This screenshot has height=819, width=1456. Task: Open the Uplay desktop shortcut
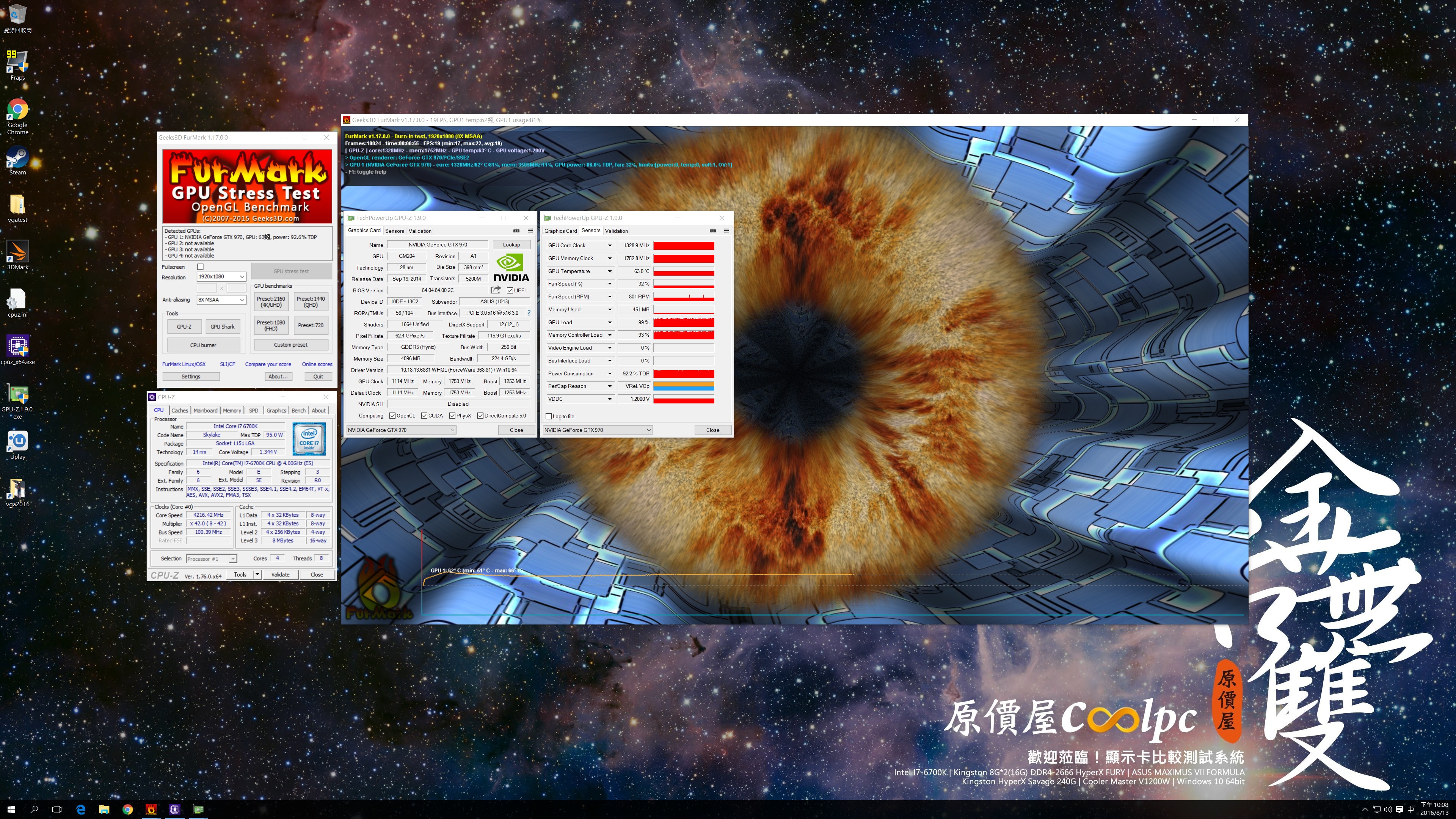click(x=17, y=445)
